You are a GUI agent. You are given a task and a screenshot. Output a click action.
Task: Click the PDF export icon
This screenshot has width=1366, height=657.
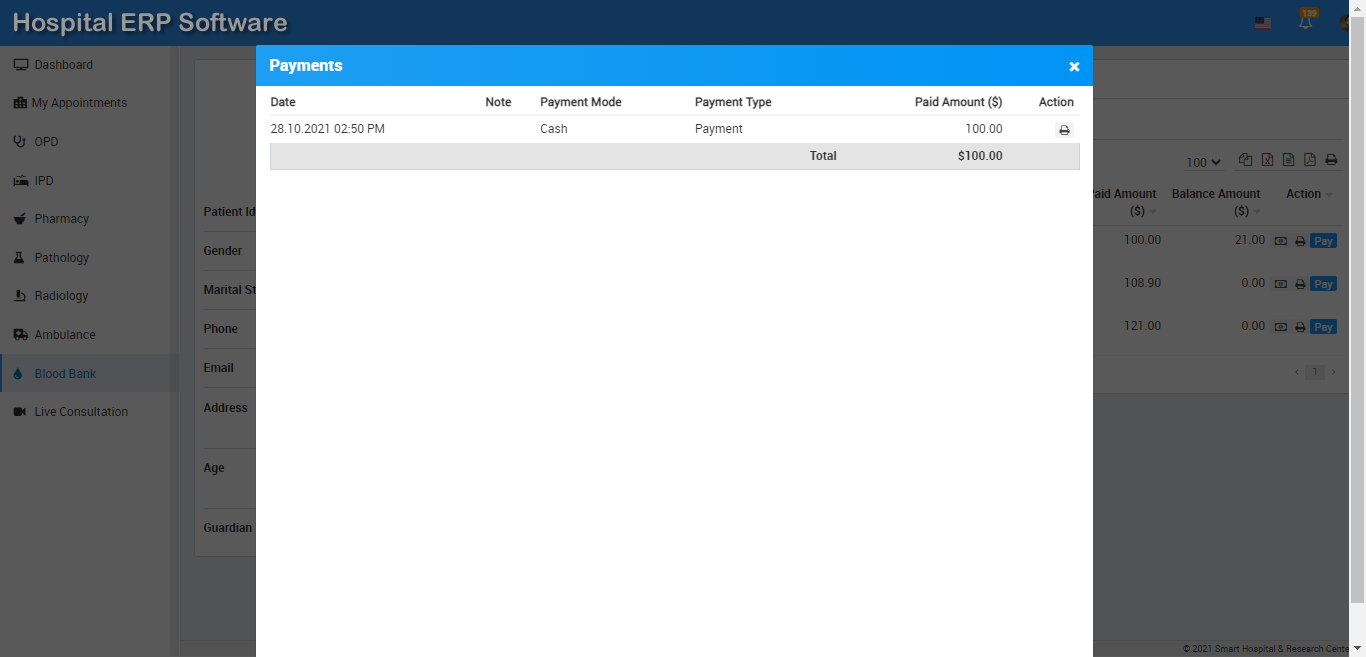click(1310, 160)
